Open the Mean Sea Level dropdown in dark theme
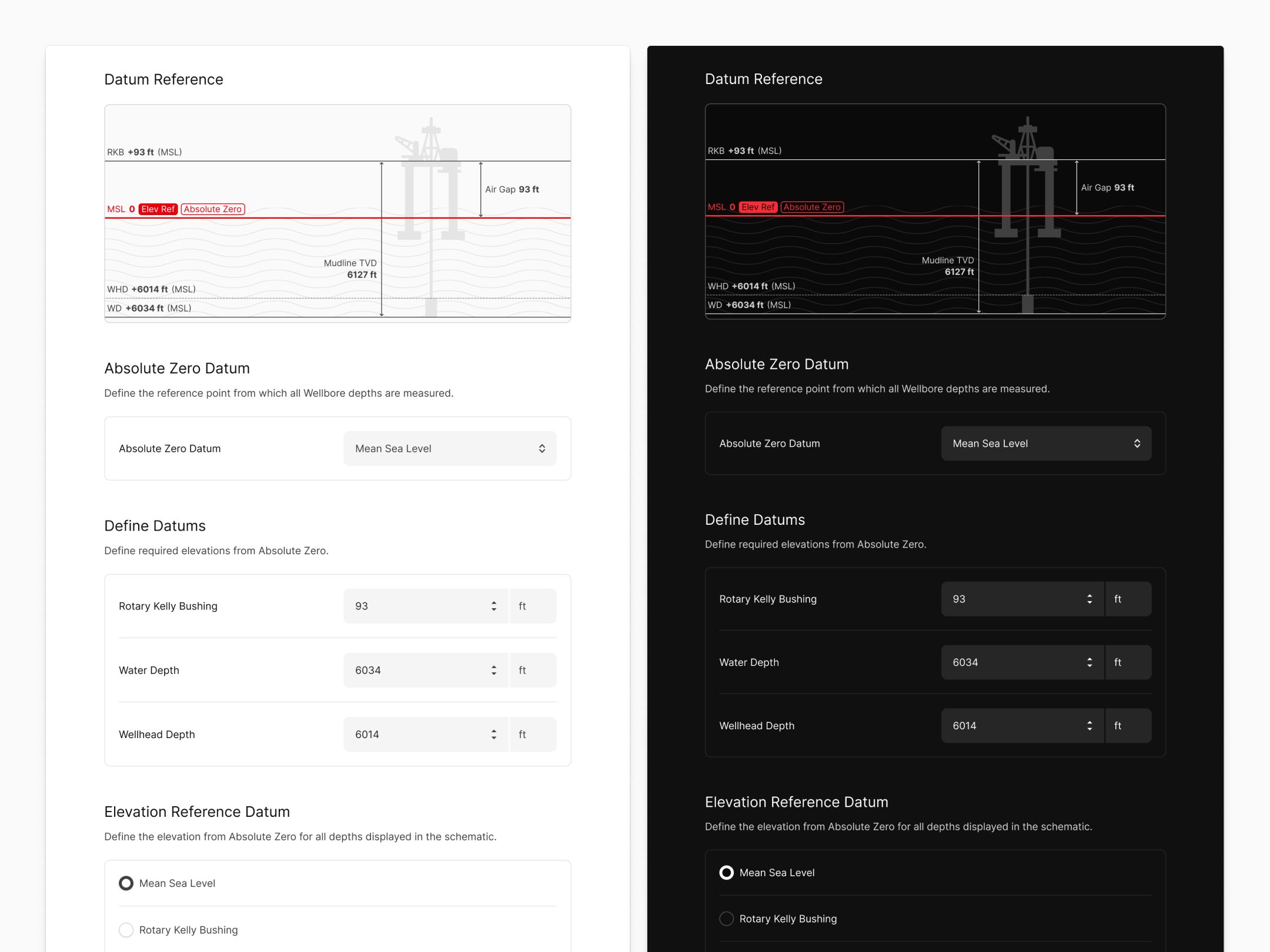Viewport: 1270px width, 952px height. (1046, 443)
